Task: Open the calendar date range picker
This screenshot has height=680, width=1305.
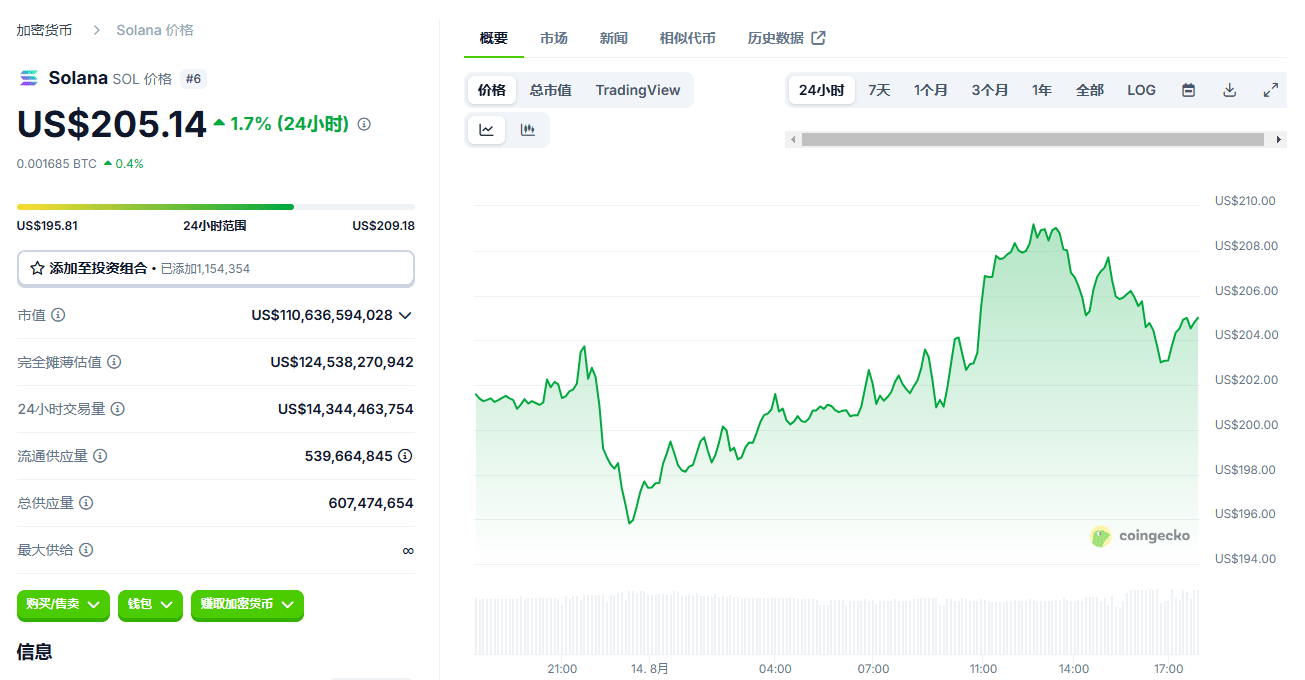Action: pos(1189,90)
